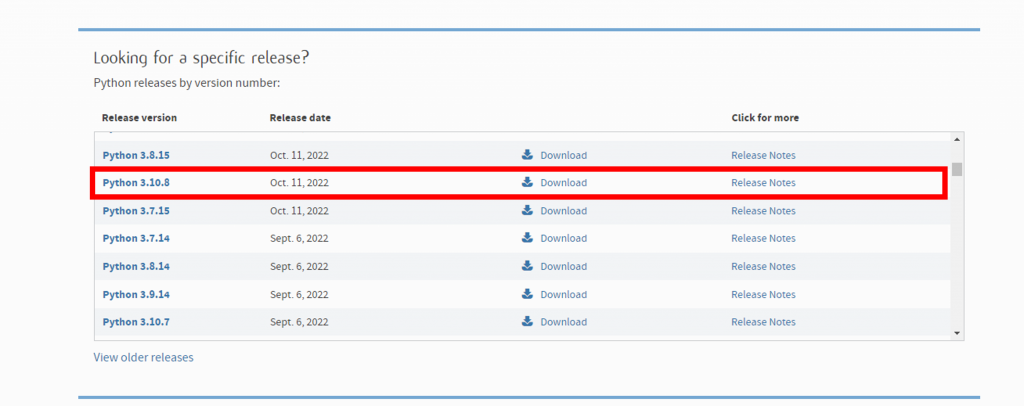Click the Download text for Python 3.7.15
Viewport: 1024px width, 406px height.
(x=564, y=211)
